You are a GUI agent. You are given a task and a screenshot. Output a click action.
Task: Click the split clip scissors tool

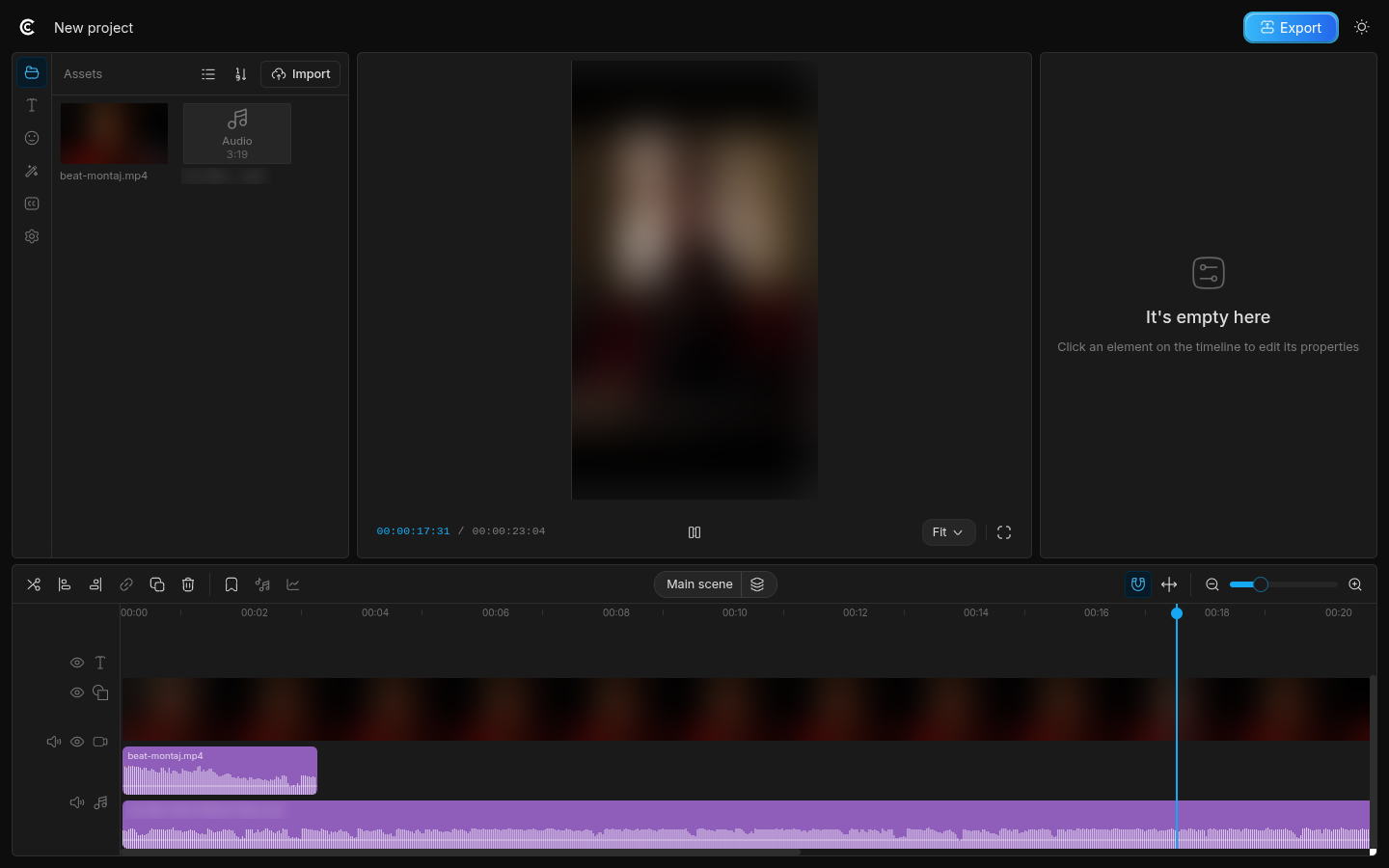[x=34, y=584]
